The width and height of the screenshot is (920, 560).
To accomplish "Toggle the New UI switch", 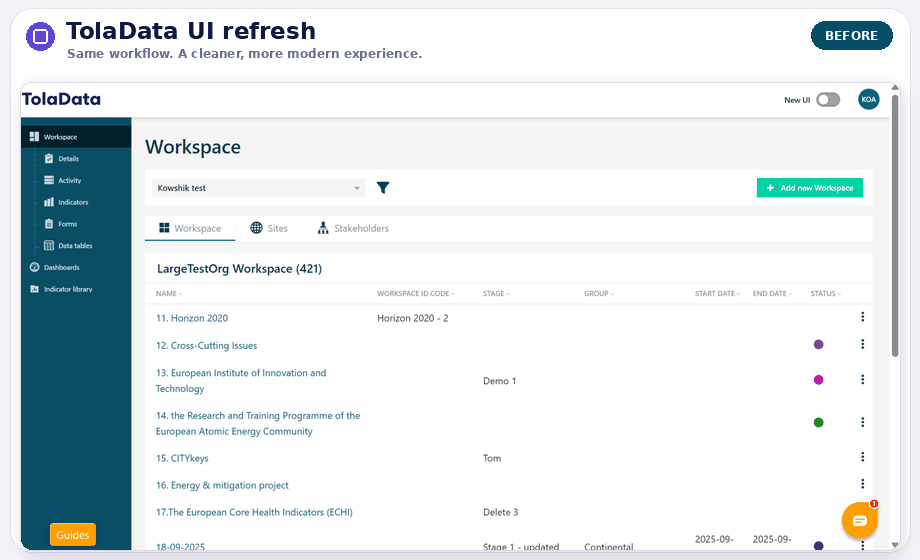I will coord(828,100).
